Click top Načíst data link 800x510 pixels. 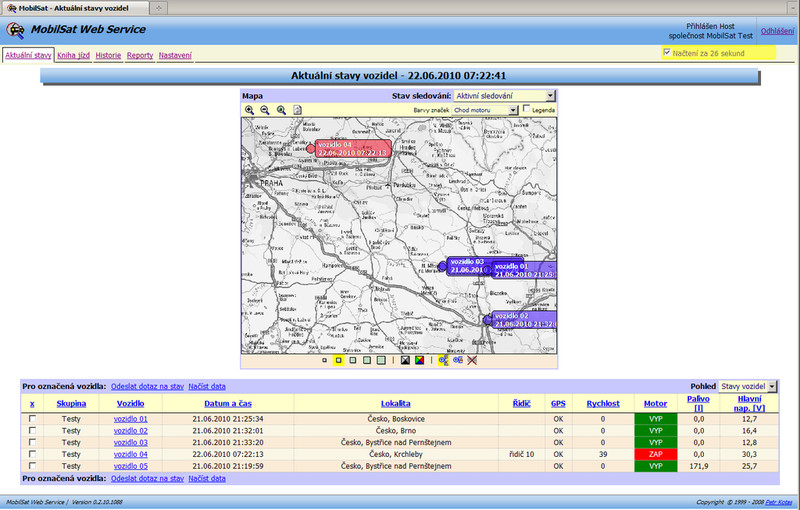[207, 387]
